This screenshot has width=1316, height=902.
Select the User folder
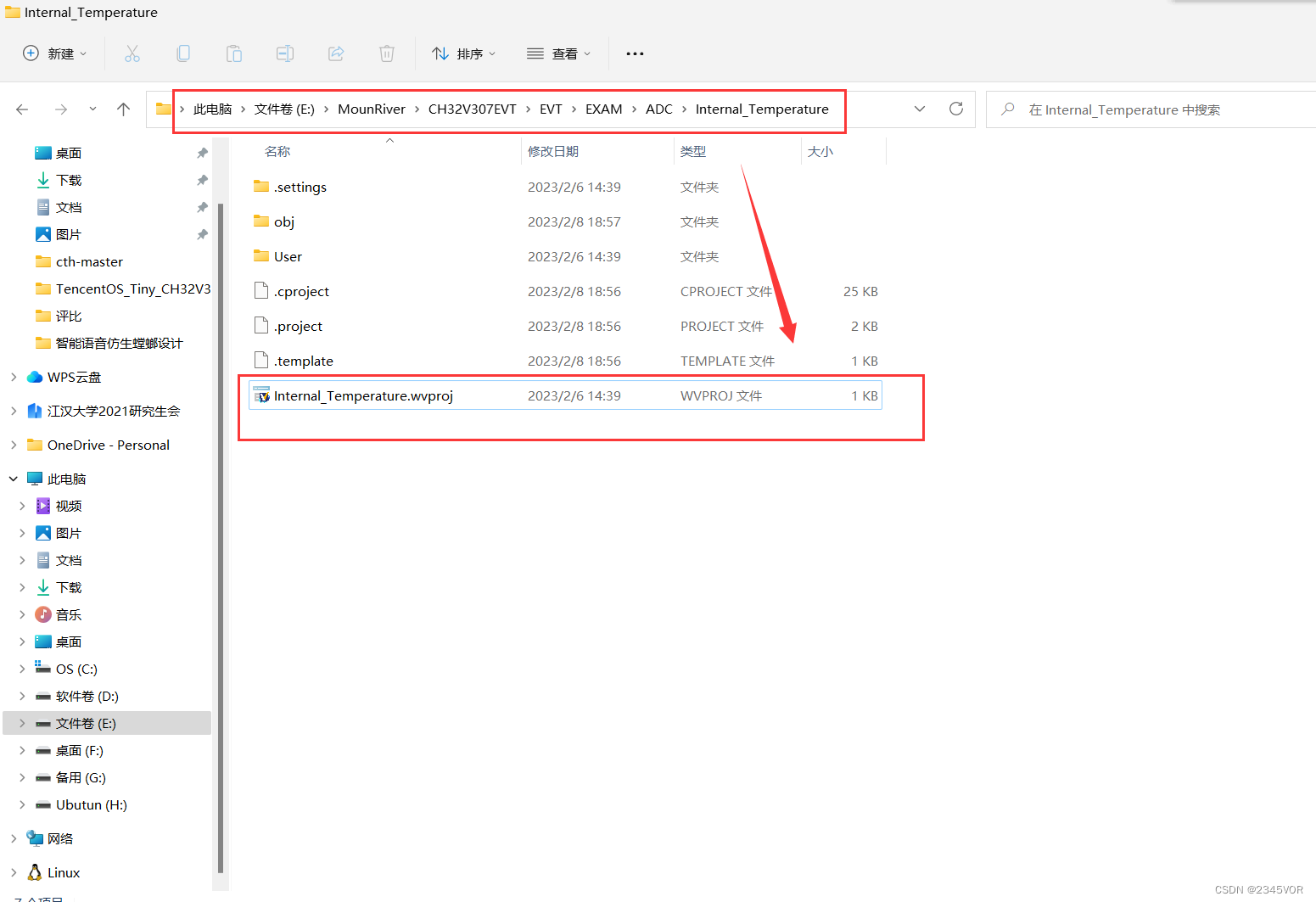pos(565,257)
